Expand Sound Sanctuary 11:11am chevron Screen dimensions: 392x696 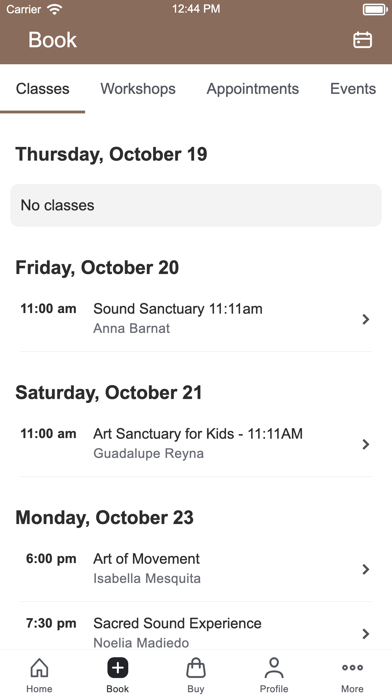365,319
